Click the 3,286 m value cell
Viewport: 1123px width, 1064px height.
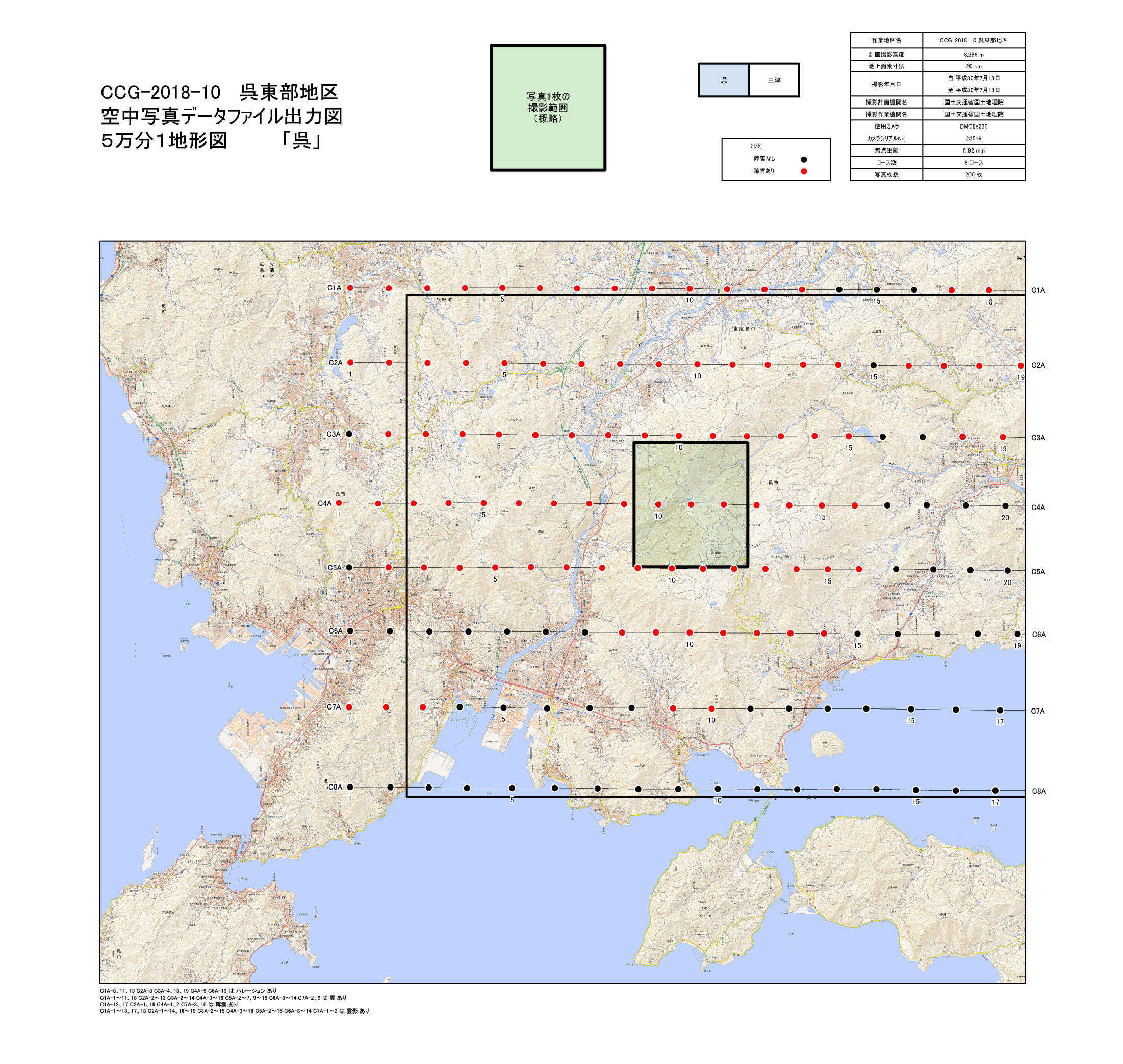973,55
